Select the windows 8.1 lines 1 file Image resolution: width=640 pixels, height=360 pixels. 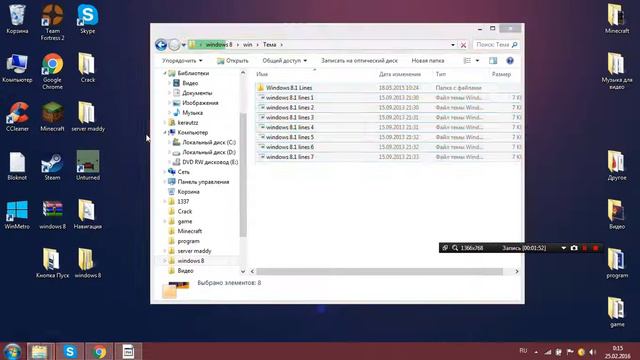(x=388, y=98)
